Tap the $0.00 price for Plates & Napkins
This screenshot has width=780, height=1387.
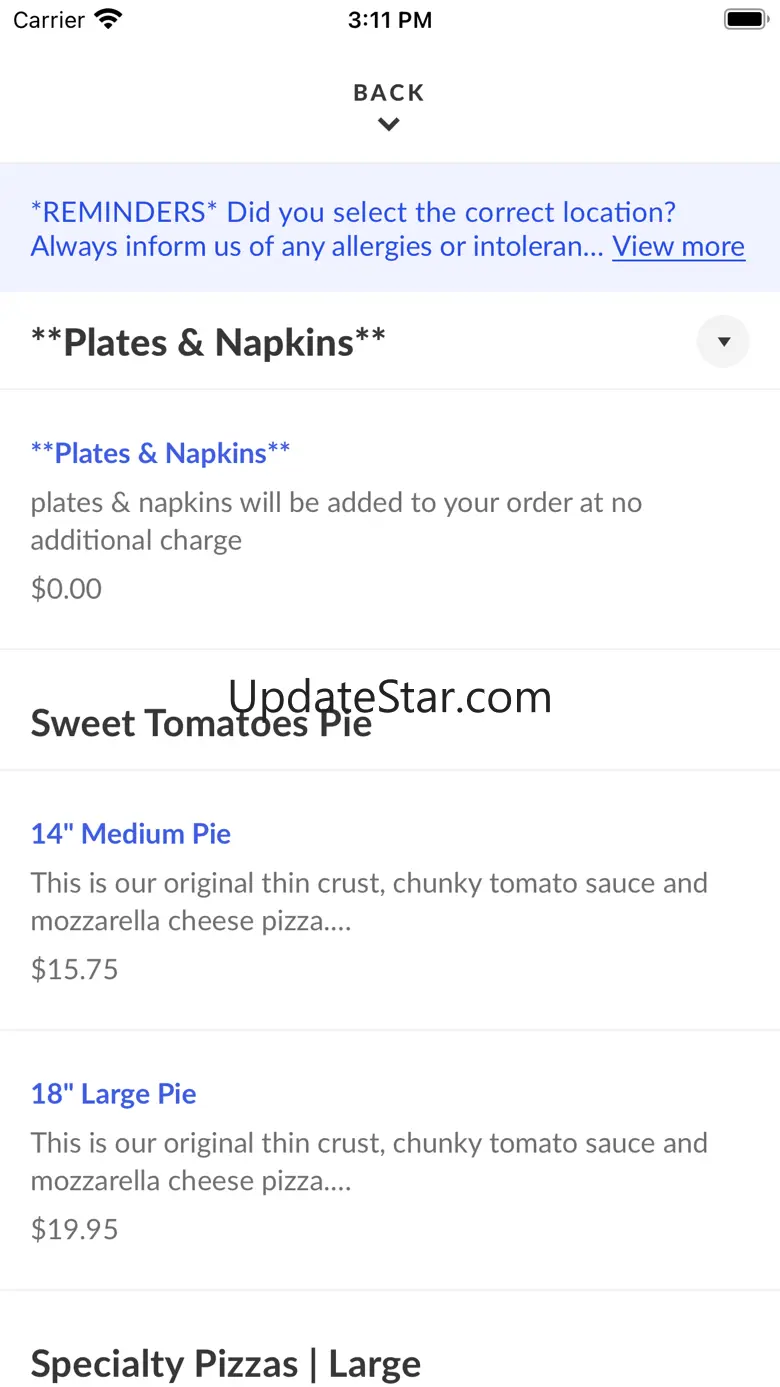66,588
